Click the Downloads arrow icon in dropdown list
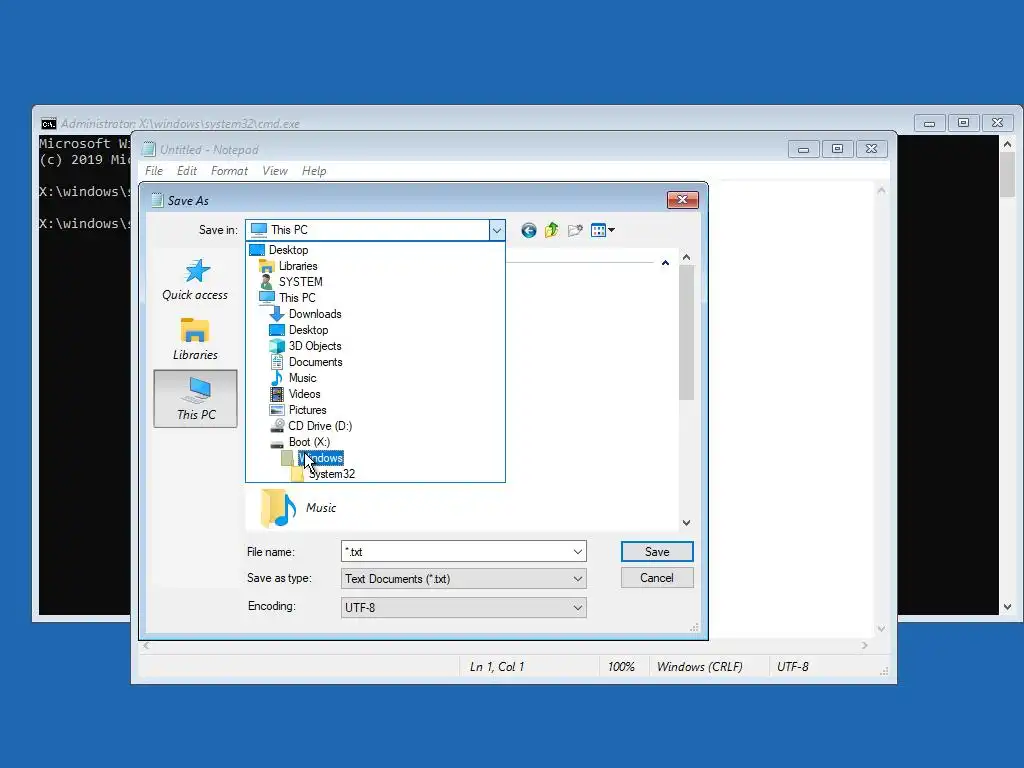Image resolution: width=1024 pixels, height=768 pixels. 277,314
